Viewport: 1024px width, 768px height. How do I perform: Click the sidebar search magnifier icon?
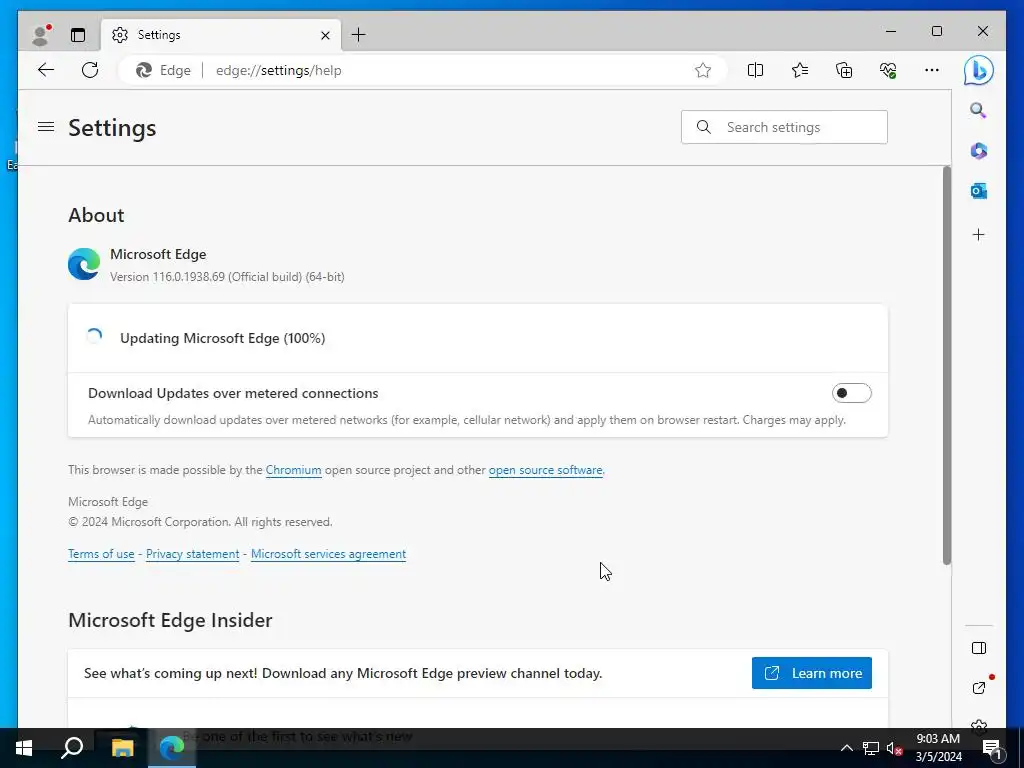978,111
